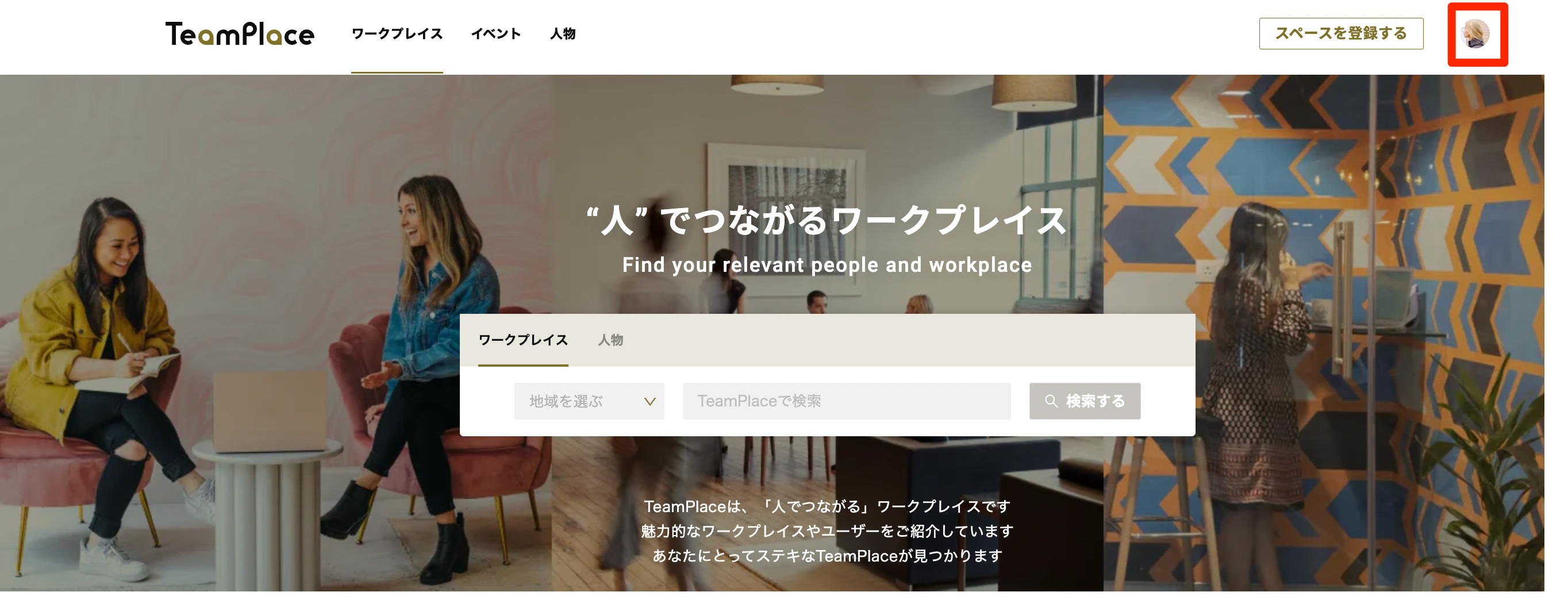The image size is (1568, 615).
Task: Go to 人物 in the top navigation
Action: (563, 33)
